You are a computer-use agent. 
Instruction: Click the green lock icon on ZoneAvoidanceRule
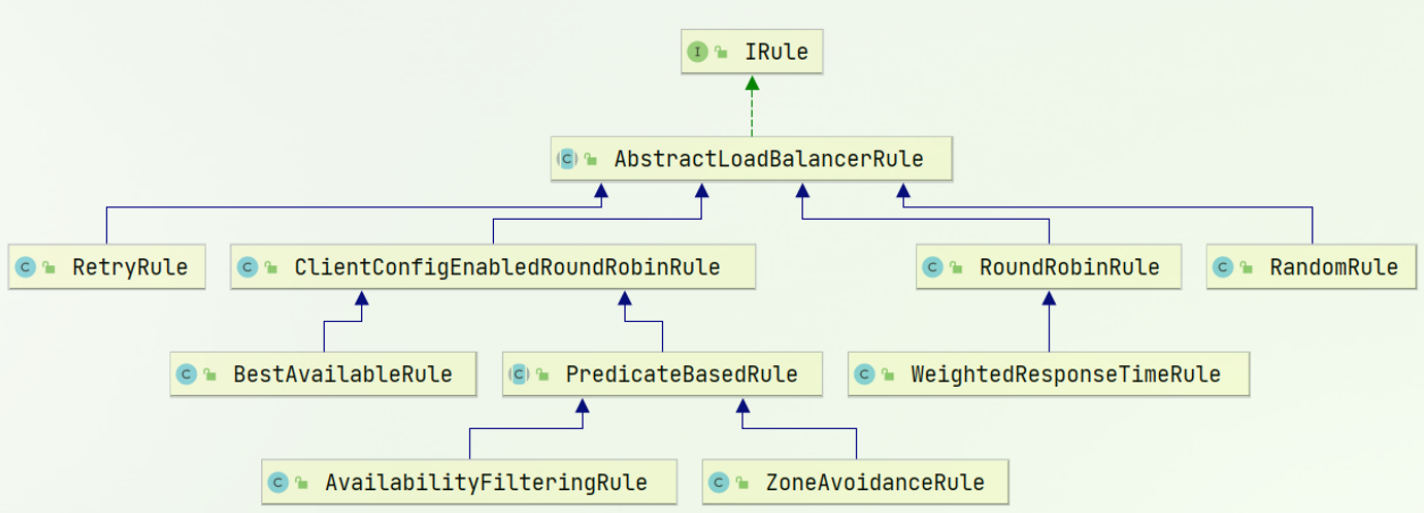742,483
